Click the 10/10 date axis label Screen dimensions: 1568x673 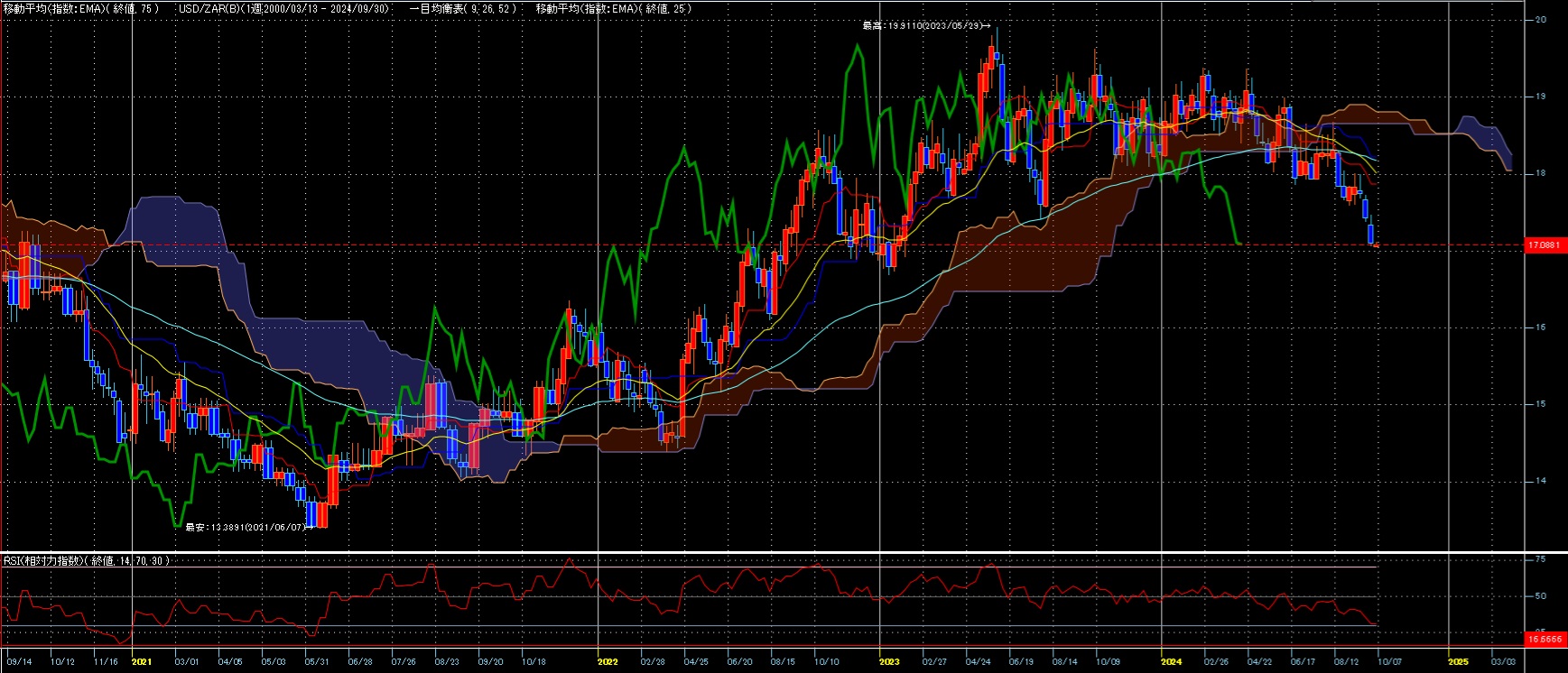(826, 662)
